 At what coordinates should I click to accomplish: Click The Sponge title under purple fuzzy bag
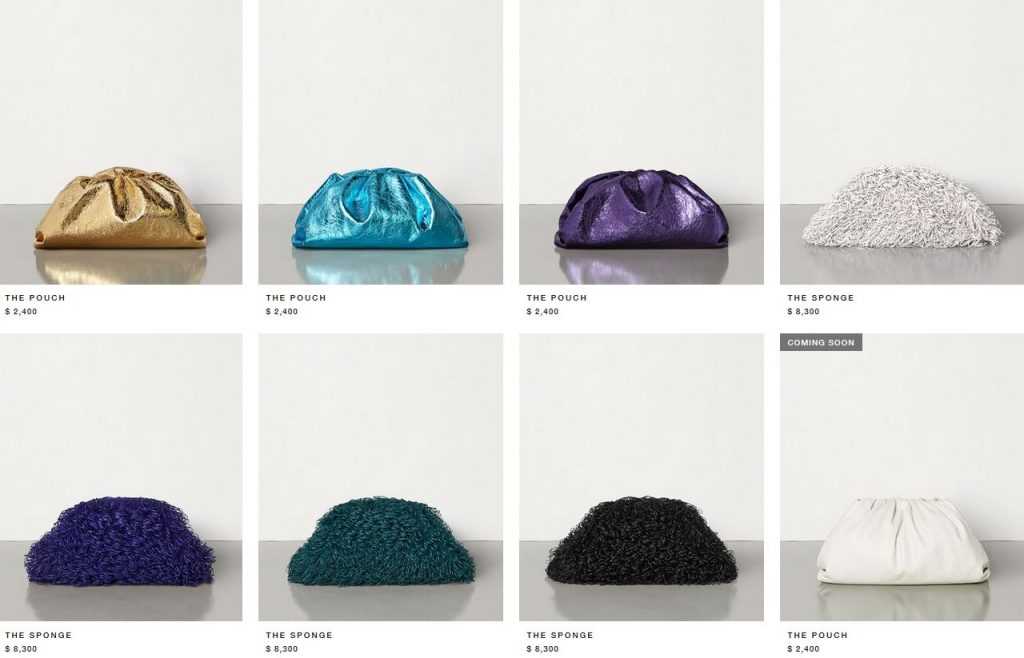click(39, 635)
